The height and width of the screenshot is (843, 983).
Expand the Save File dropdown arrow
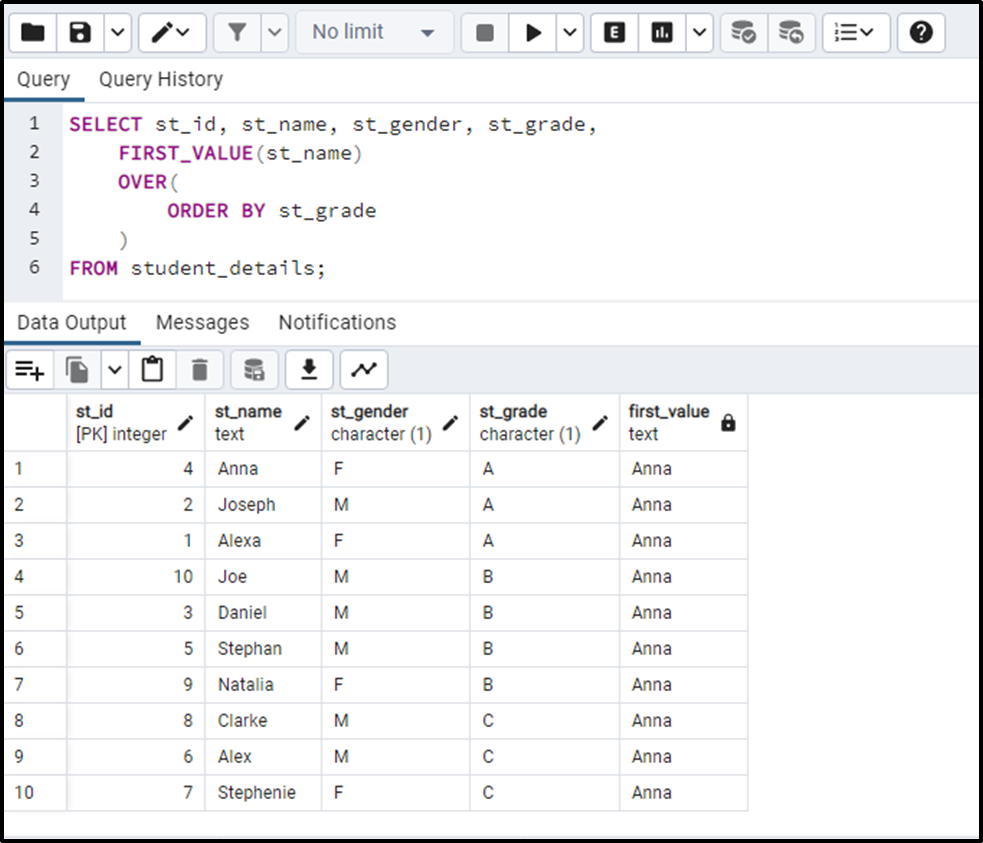(117, 33)
